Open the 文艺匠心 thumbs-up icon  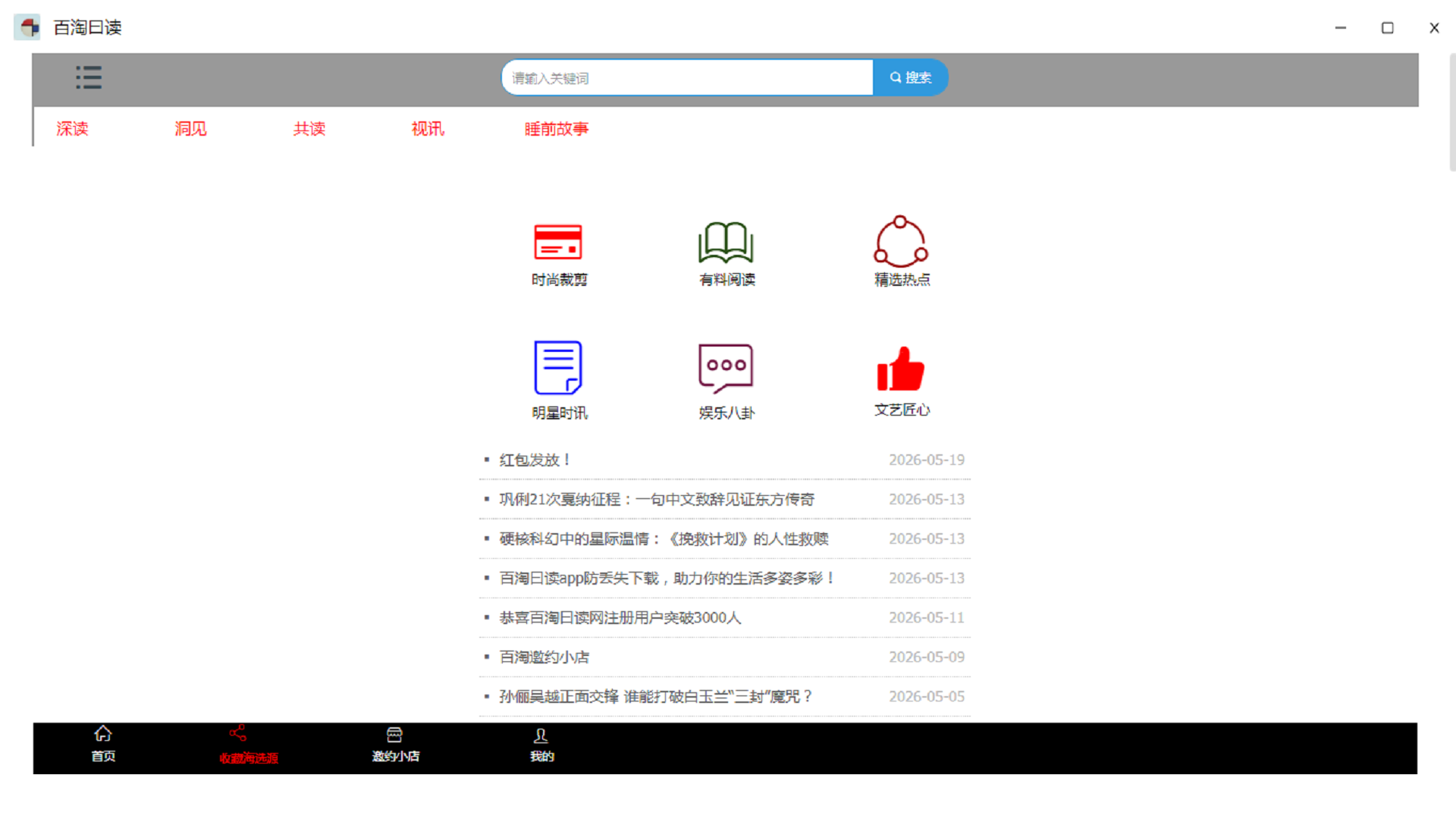tap(901, 369)
